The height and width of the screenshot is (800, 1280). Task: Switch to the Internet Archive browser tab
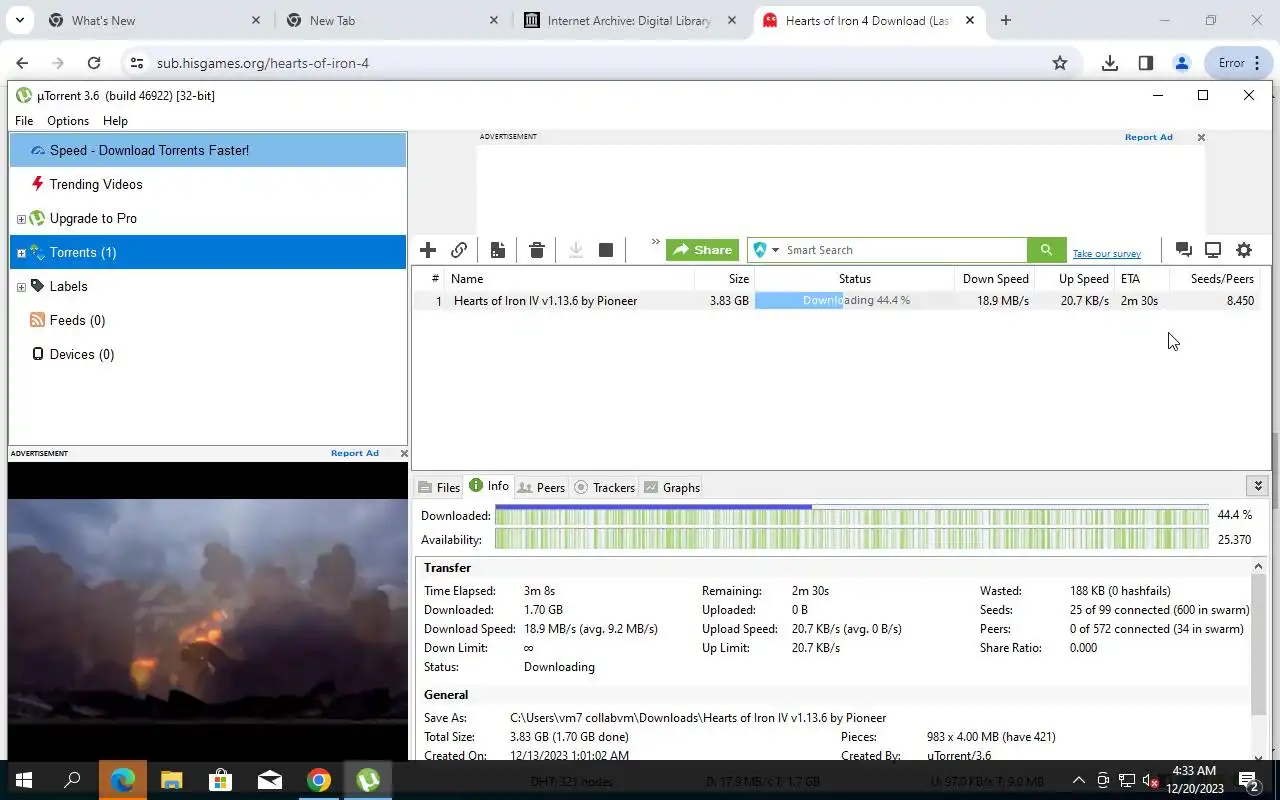pyautogui.click(x=630, y=20)
